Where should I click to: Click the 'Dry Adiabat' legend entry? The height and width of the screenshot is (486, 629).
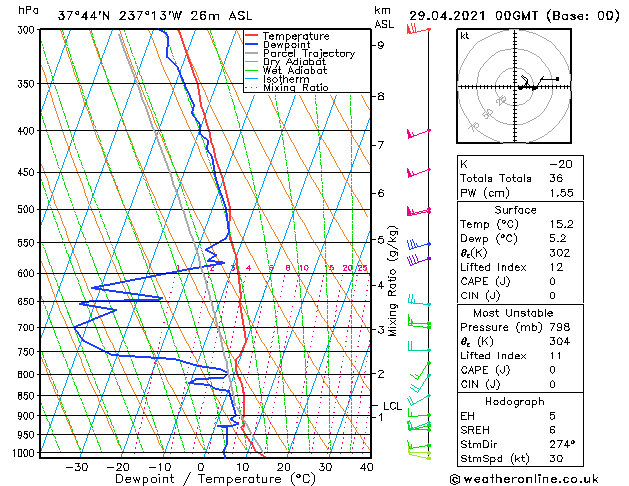294,62
